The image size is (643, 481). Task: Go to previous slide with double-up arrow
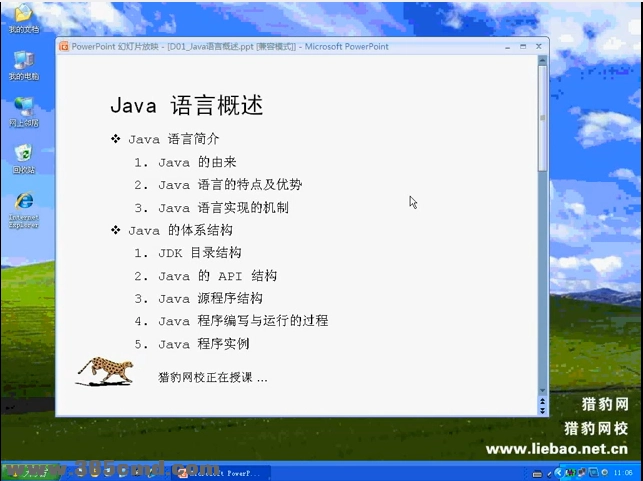coord(543,401)
